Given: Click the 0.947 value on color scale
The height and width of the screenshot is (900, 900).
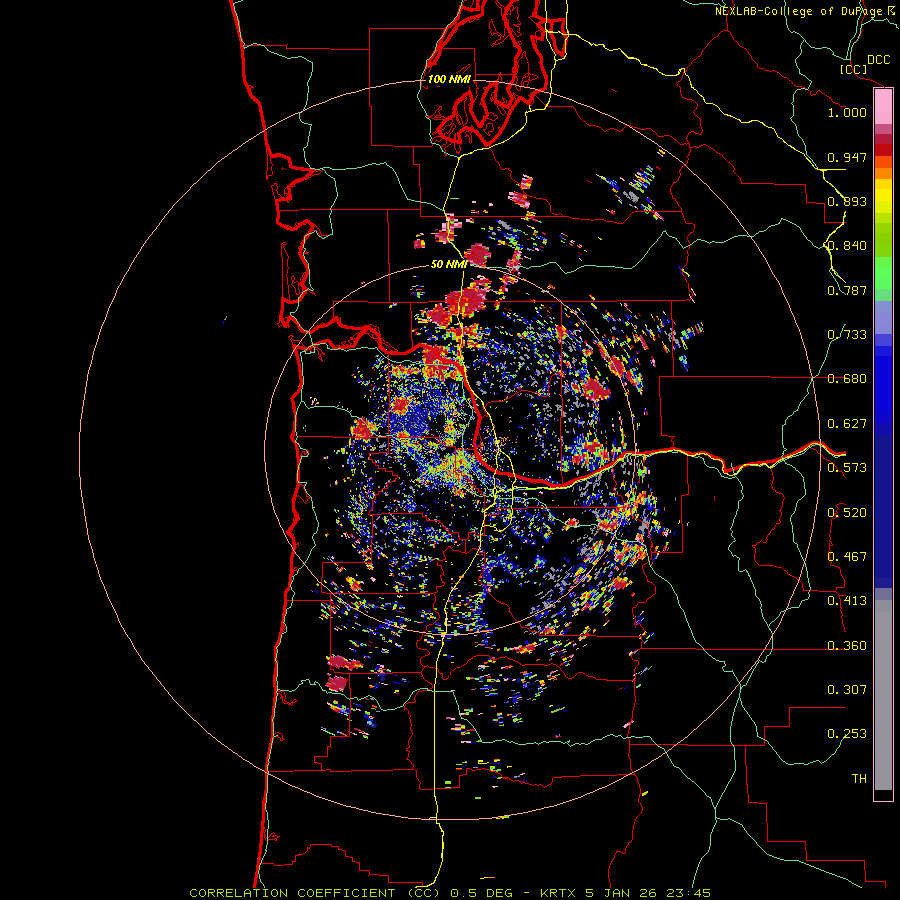Looking at the screenshot, I should (x=847, y=157).
